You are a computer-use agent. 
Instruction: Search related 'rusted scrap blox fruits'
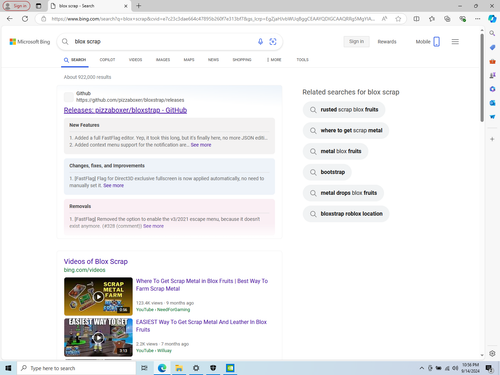[344, 110]
